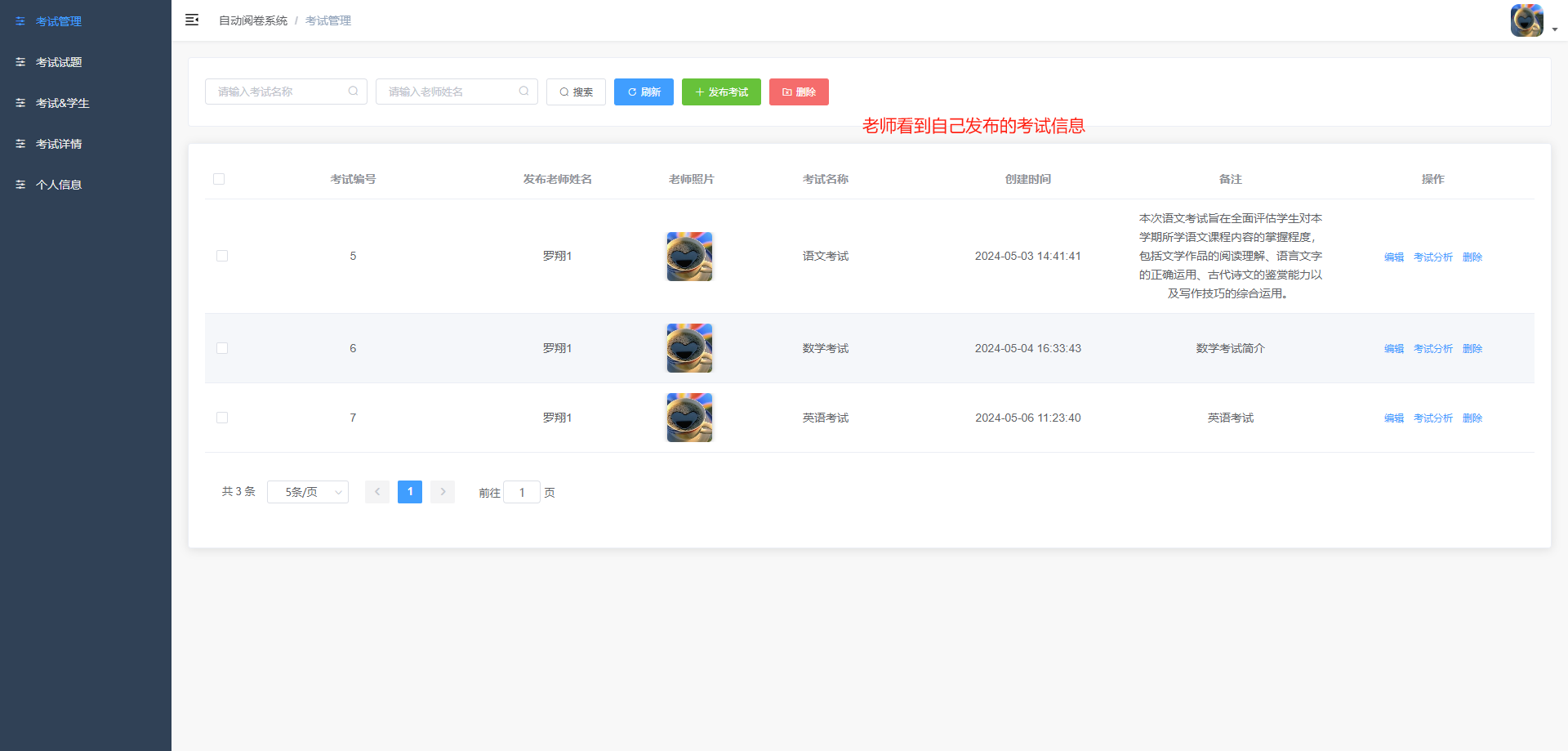Click the magnifier icon in exam name field
This screenshot has height=751, width=1568.
354,91
